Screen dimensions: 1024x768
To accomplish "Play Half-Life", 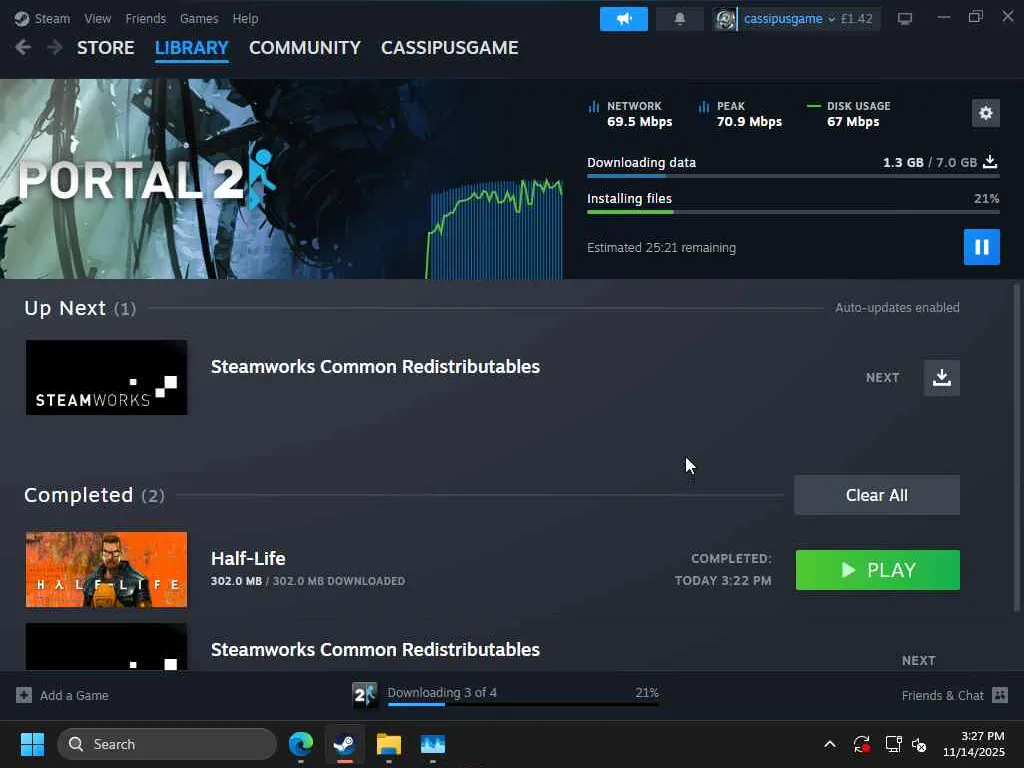I will [x=877, y=570].
